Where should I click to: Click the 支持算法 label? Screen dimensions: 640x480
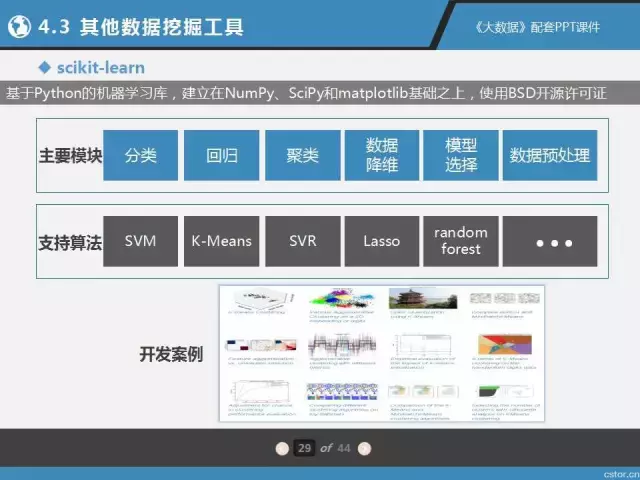70,243
